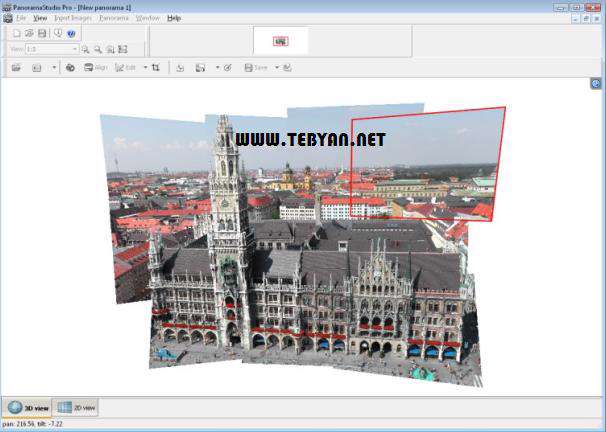Select the crop tool icon
606x432 pixels.
[156, 68]
